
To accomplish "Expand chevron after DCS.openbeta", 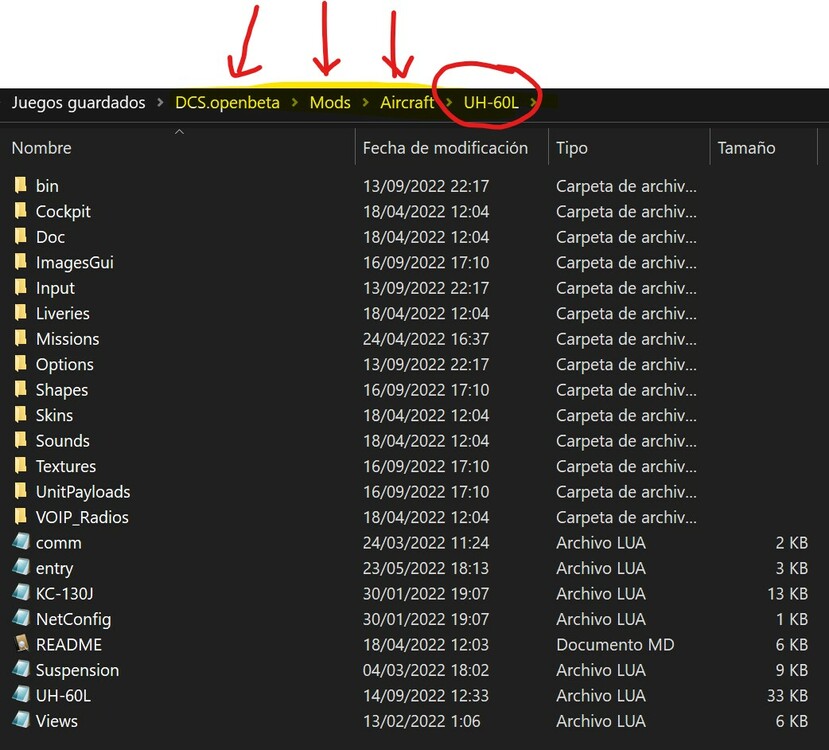I will pos(294,103).
